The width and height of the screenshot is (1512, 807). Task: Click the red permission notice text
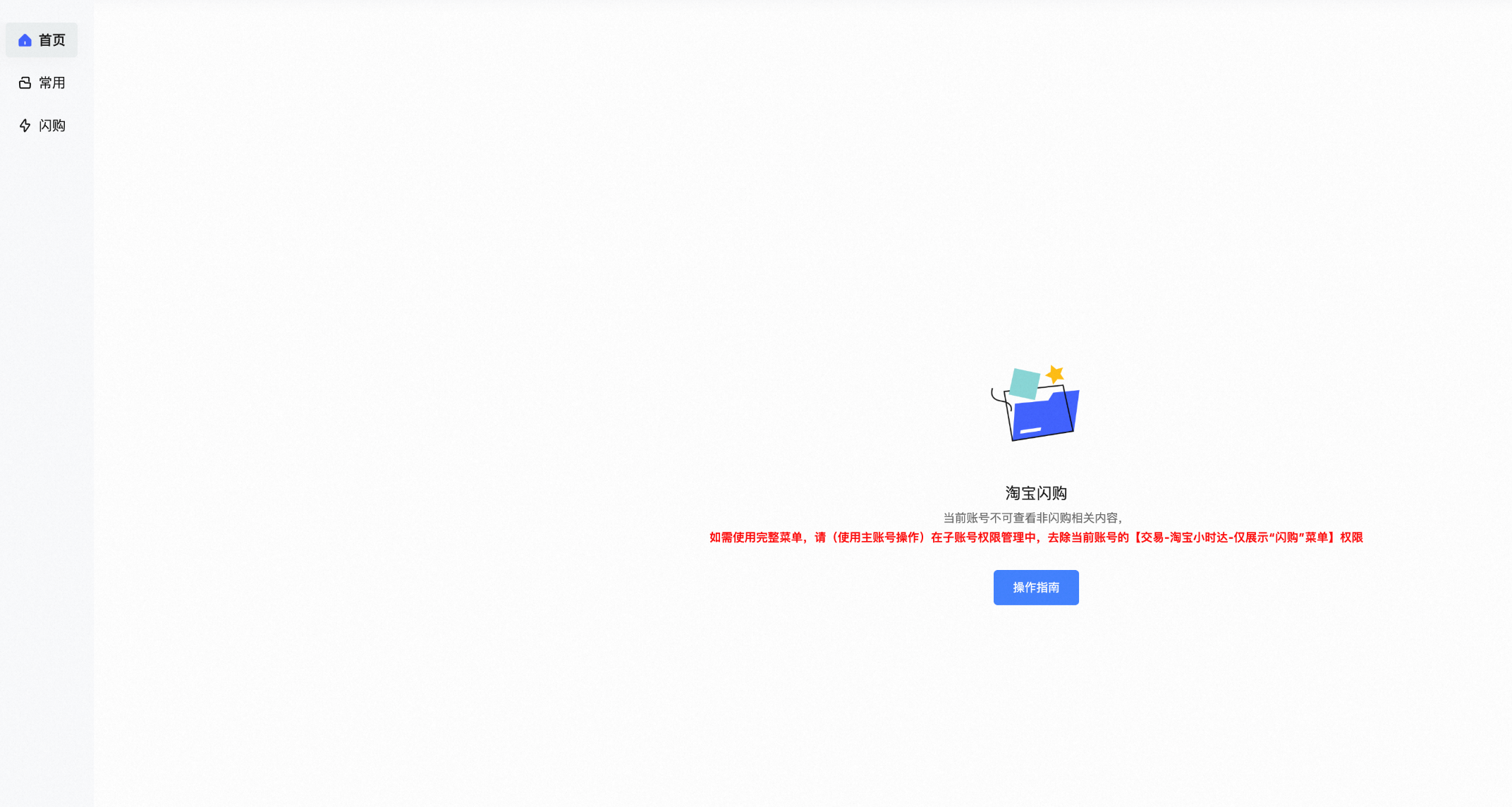click(1036, 538)
